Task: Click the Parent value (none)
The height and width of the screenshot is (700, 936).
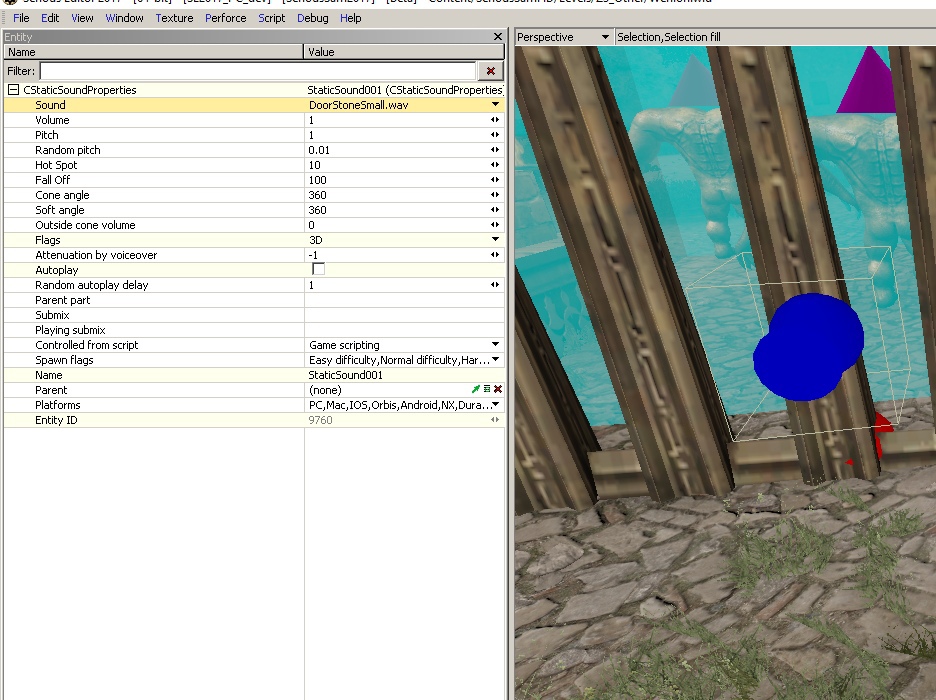Action: pyautogui.click(x=325, y=390)
